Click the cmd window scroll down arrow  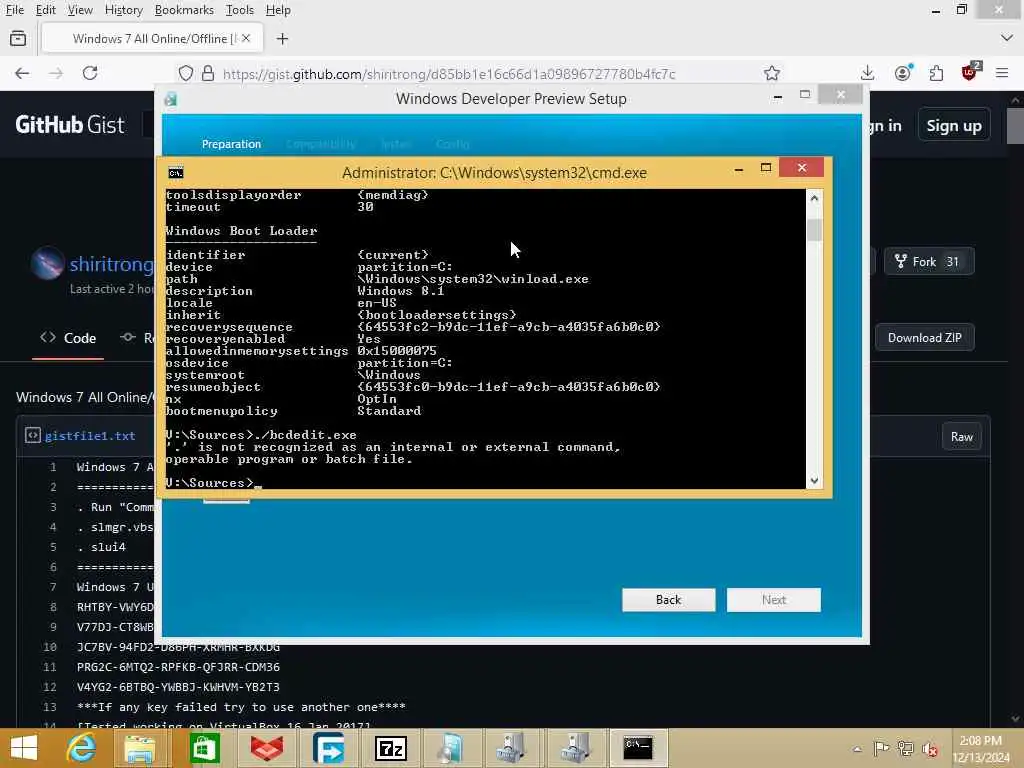pos(814,481)
